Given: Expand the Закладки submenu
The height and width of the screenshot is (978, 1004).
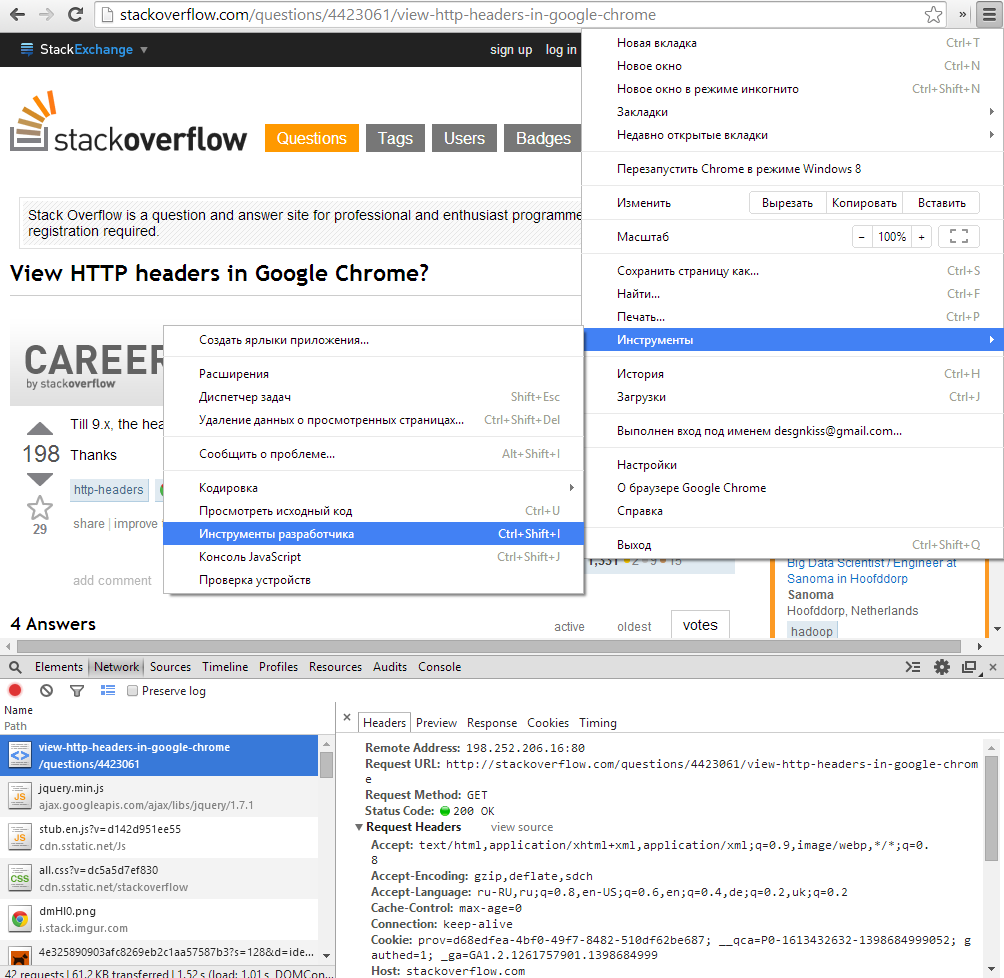Looking at the screenshot, I should pyautogui.click(x=792, y=112).
